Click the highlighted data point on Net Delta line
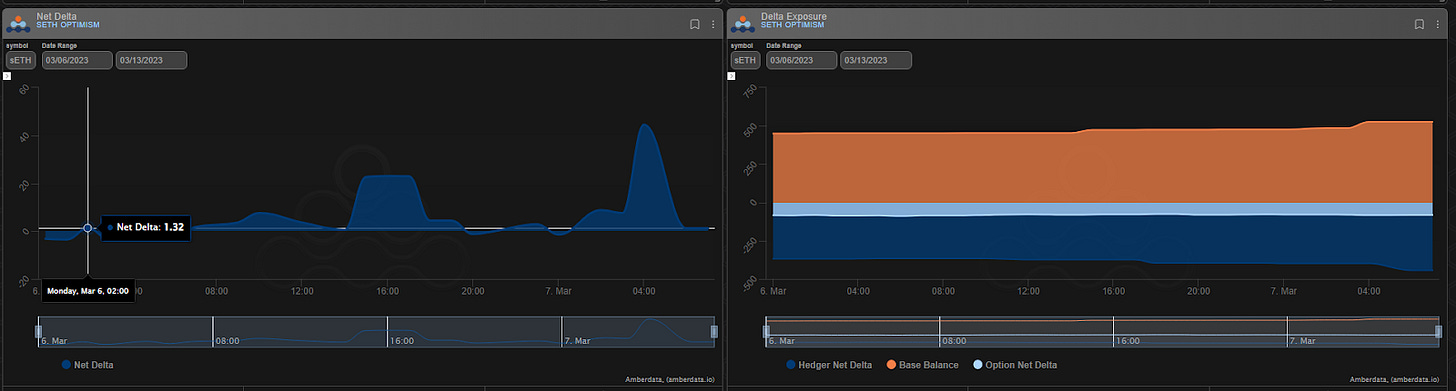 88,228
